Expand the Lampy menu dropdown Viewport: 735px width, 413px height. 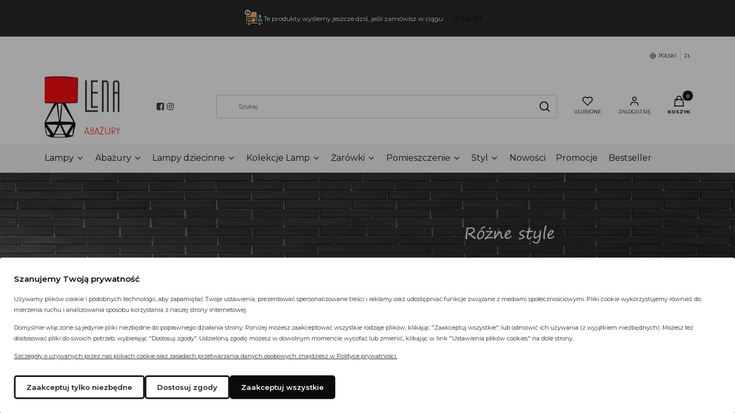coord(65,158)
